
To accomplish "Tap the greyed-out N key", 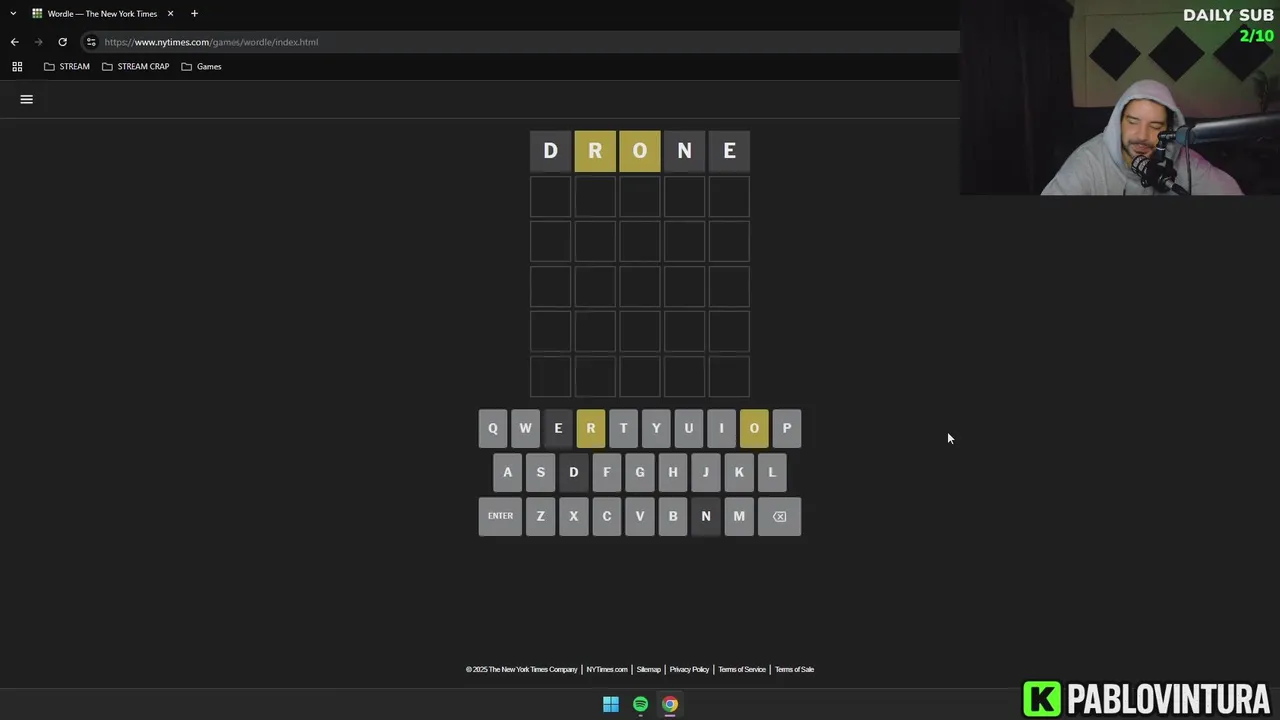I will (706, 516).
